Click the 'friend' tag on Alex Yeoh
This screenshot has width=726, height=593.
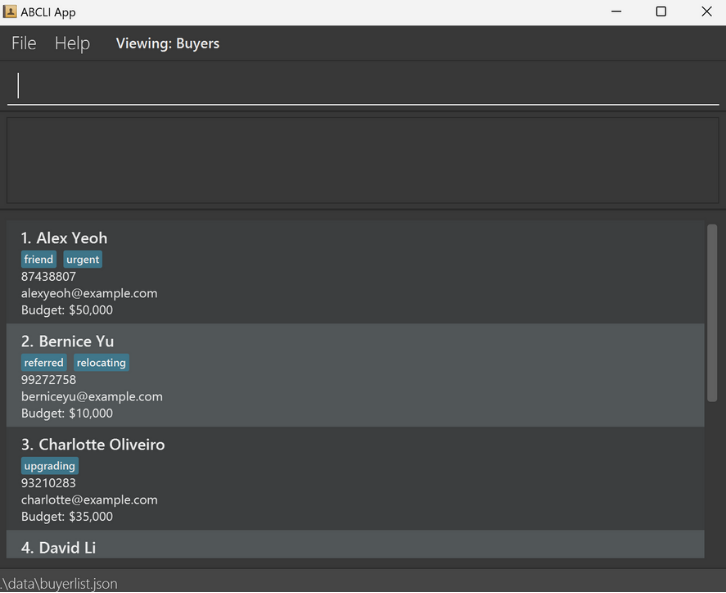point(39,259)
